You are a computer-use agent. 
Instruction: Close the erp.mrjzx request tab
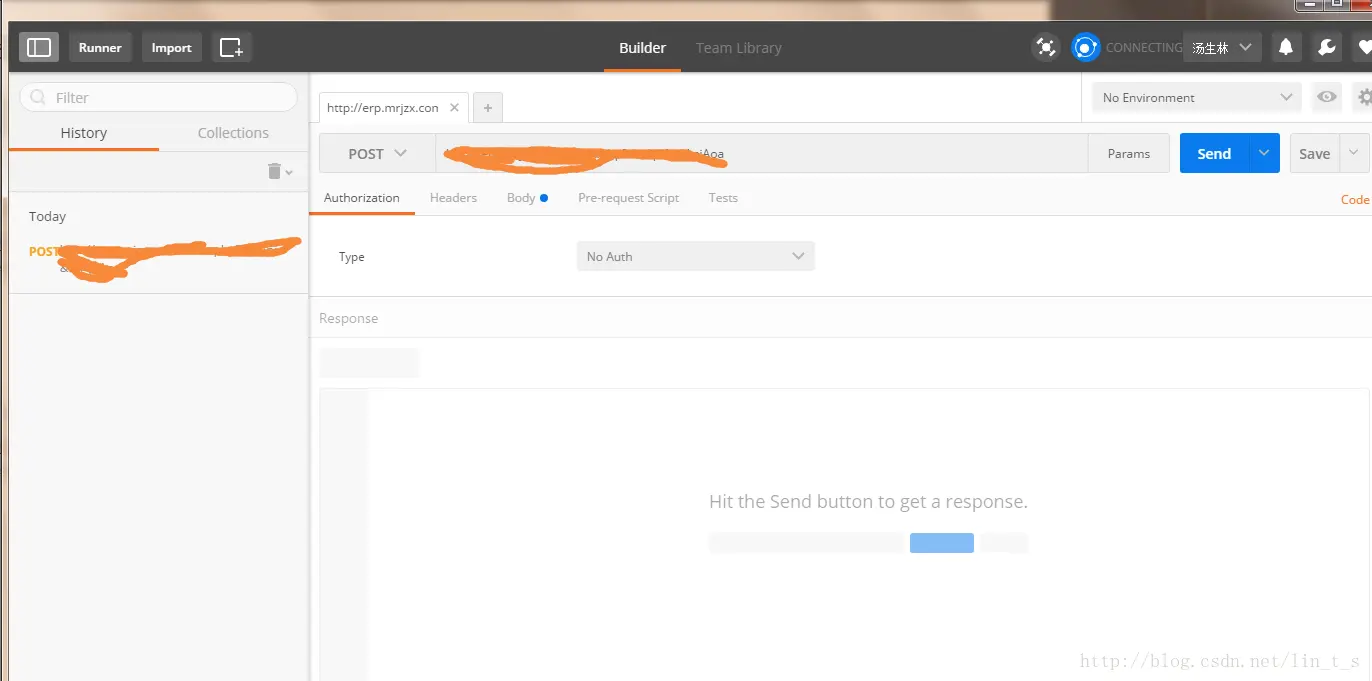pos(454,107)
